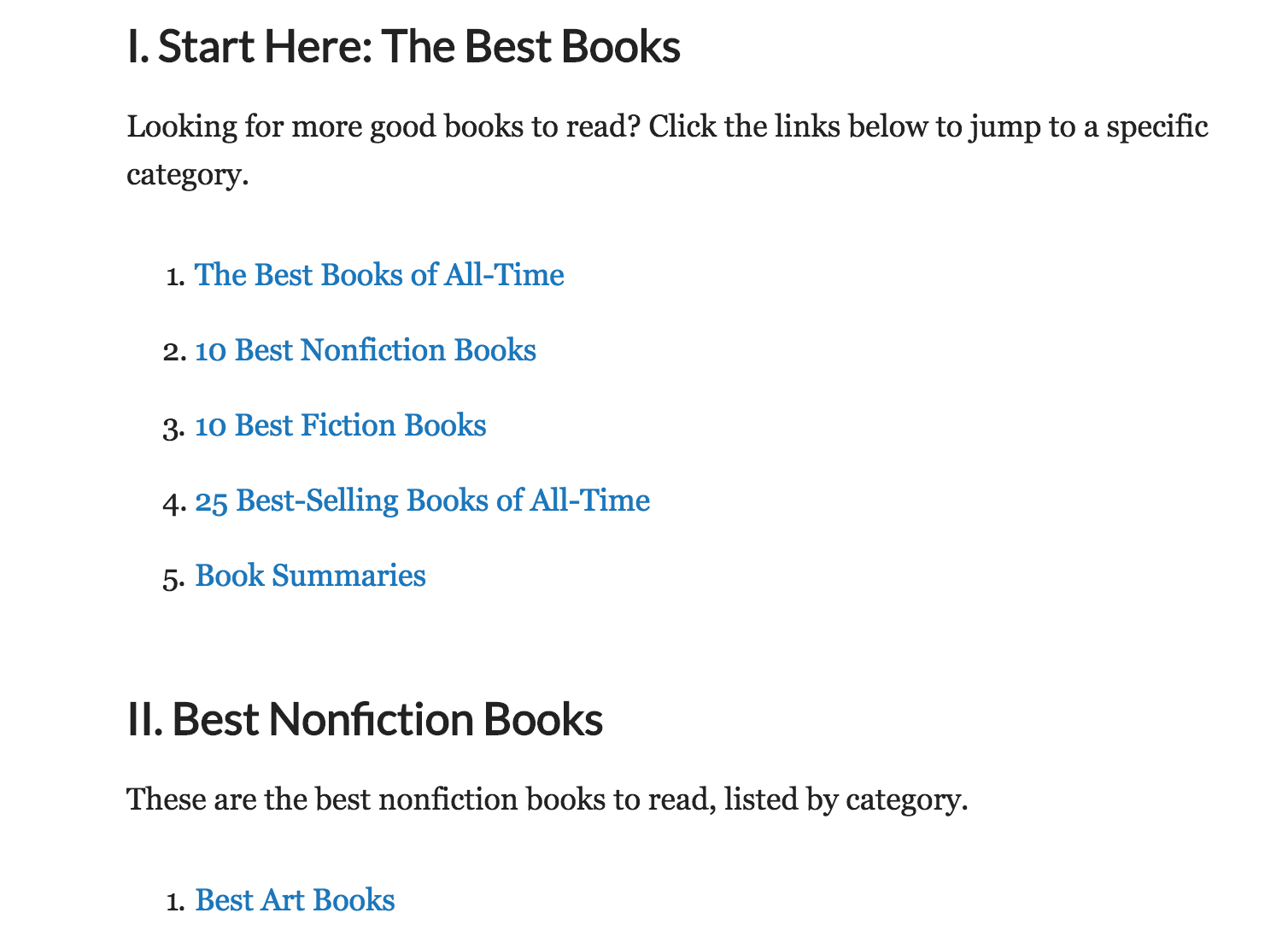
Task: Click list number 2 beside 10 Best Nonfiction Books
Action: click(x=174, y=352)
